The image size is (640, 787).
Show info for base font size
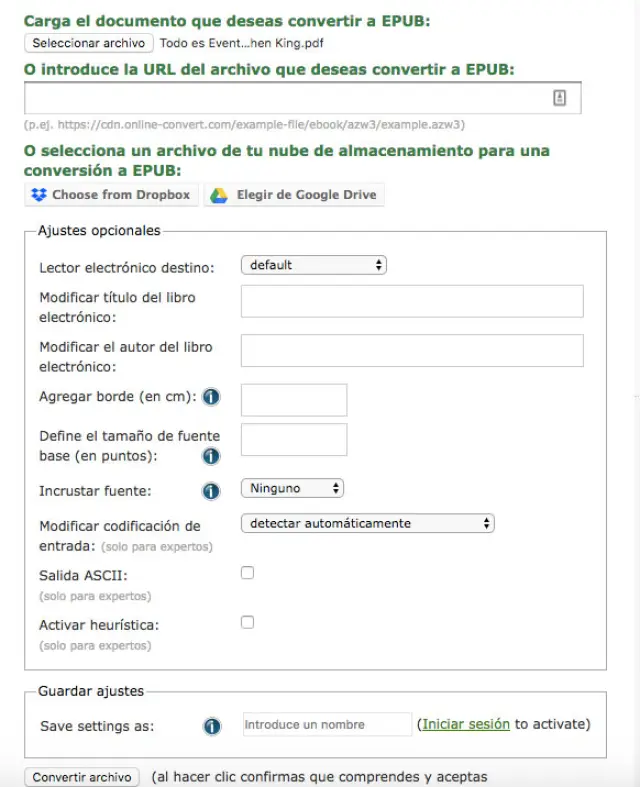211,456
